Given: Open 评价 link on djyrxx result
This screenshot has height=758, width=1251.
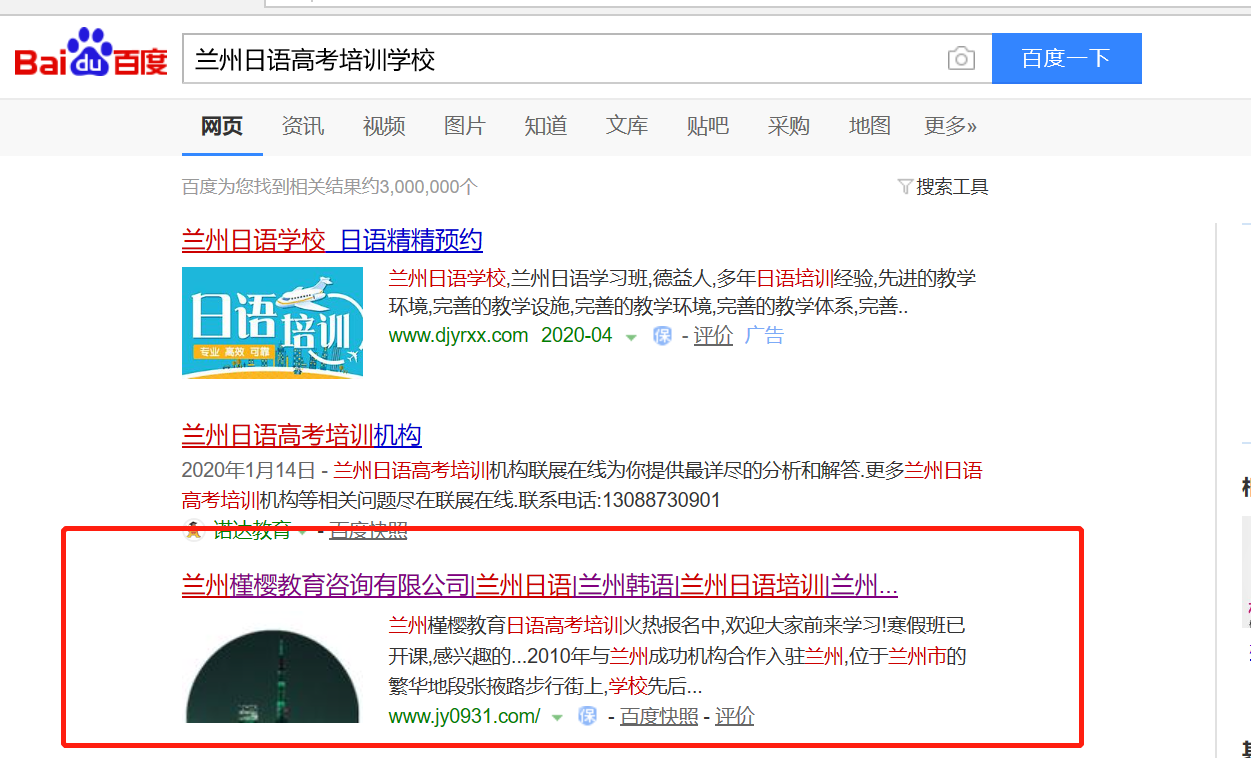Looking at the screenshot, I should 713,336.
